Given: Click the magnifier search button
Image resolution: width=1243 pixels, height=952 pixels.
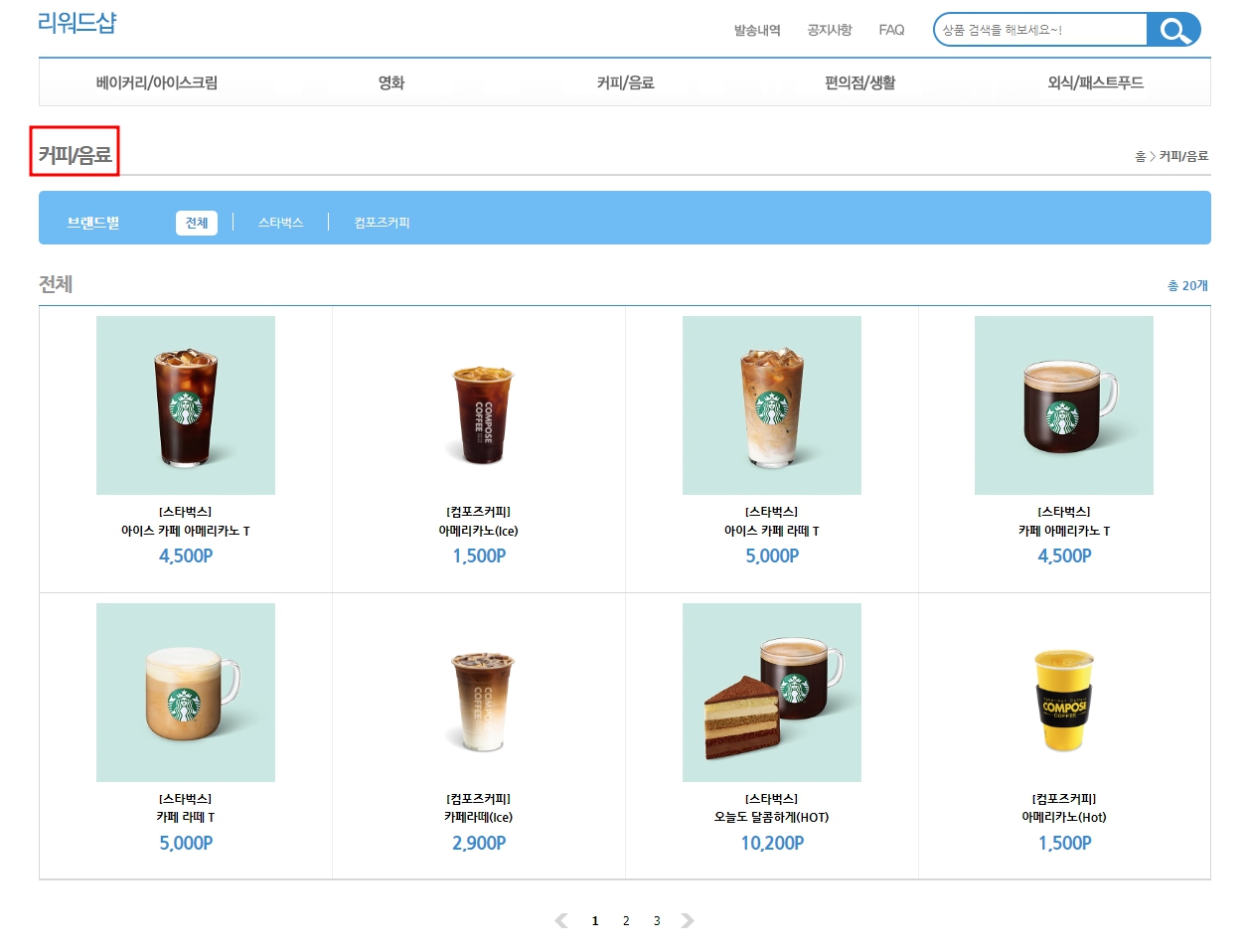Looking at the screenshot, I should click(x=1173, y=30).
